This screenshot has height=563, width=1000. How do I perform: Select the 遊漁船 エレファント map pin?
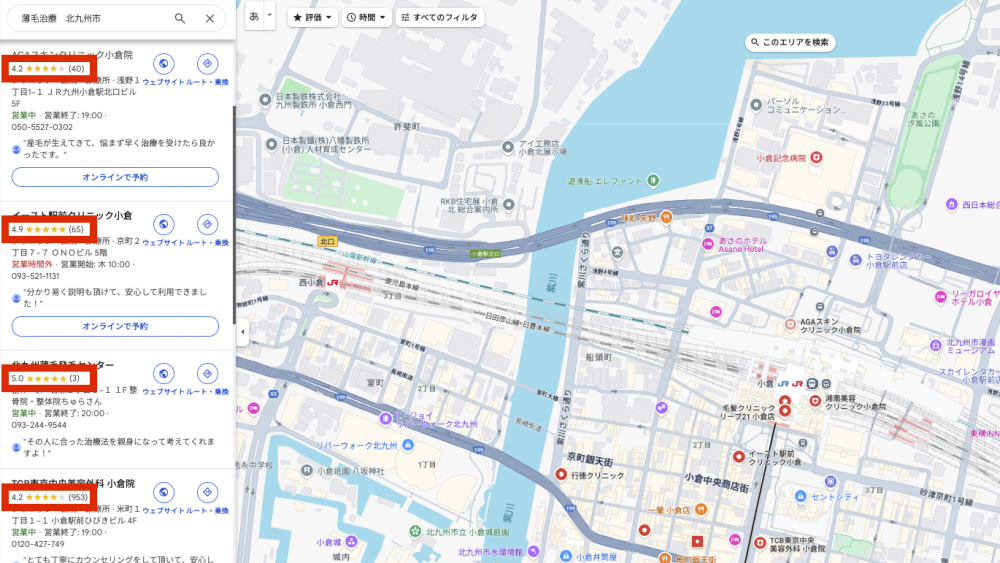pos(652,181)
